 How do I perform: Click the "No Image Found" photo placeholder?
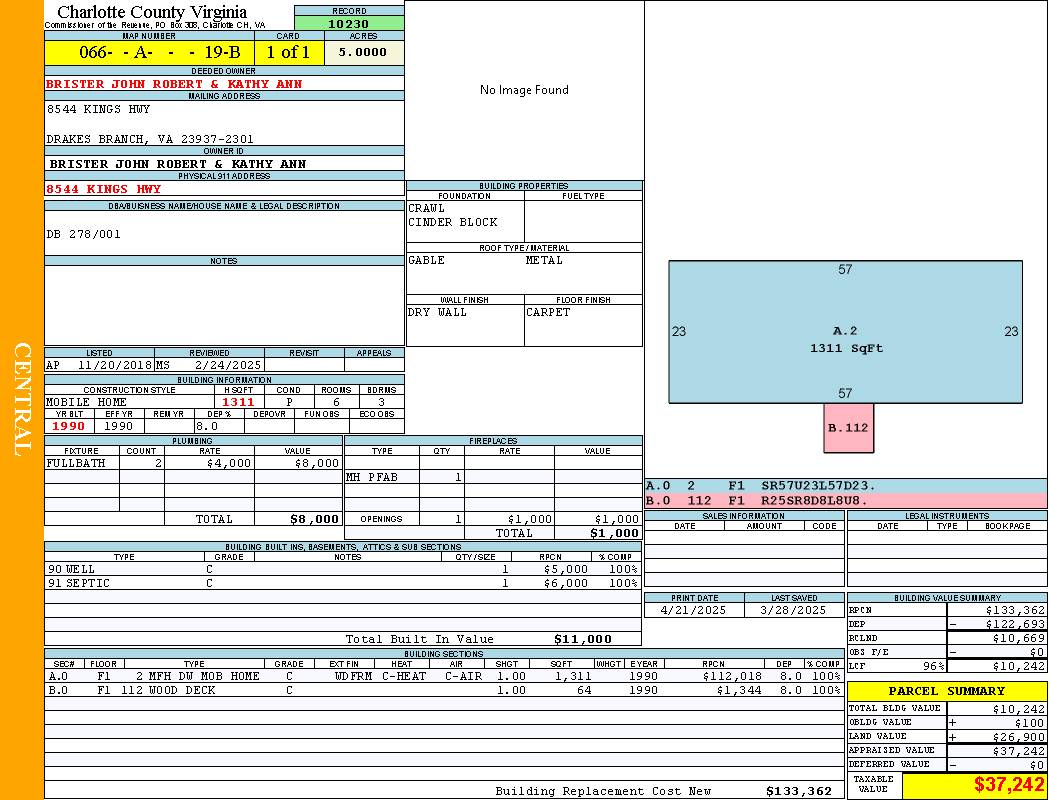tap(524, 90)
